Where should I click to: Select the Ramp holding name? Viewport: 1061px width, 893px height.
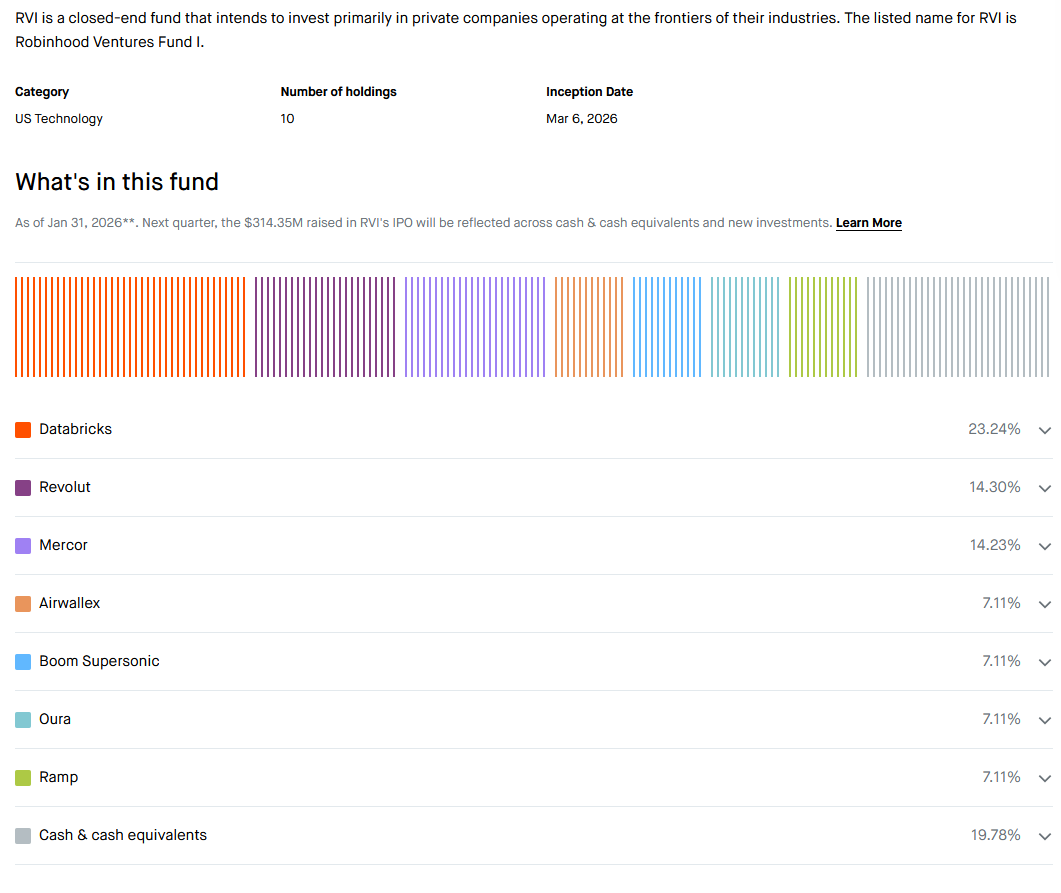coord(58,777)
